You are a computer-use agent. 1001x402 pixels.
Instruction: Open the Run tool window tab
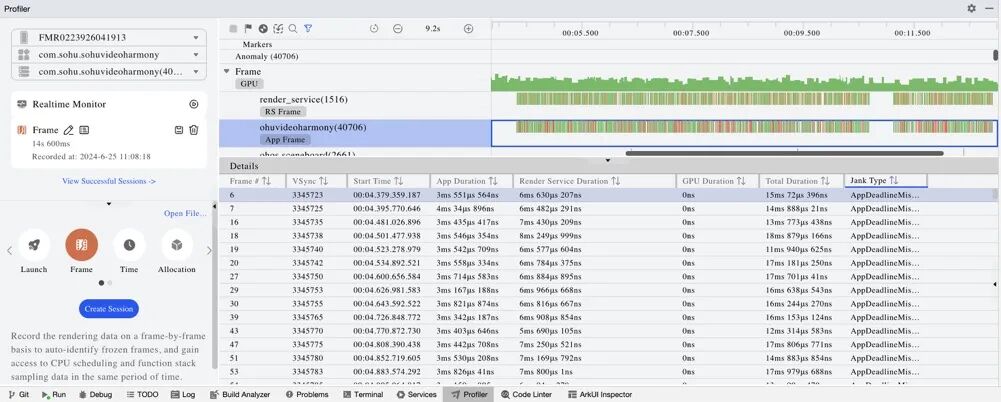54,394
